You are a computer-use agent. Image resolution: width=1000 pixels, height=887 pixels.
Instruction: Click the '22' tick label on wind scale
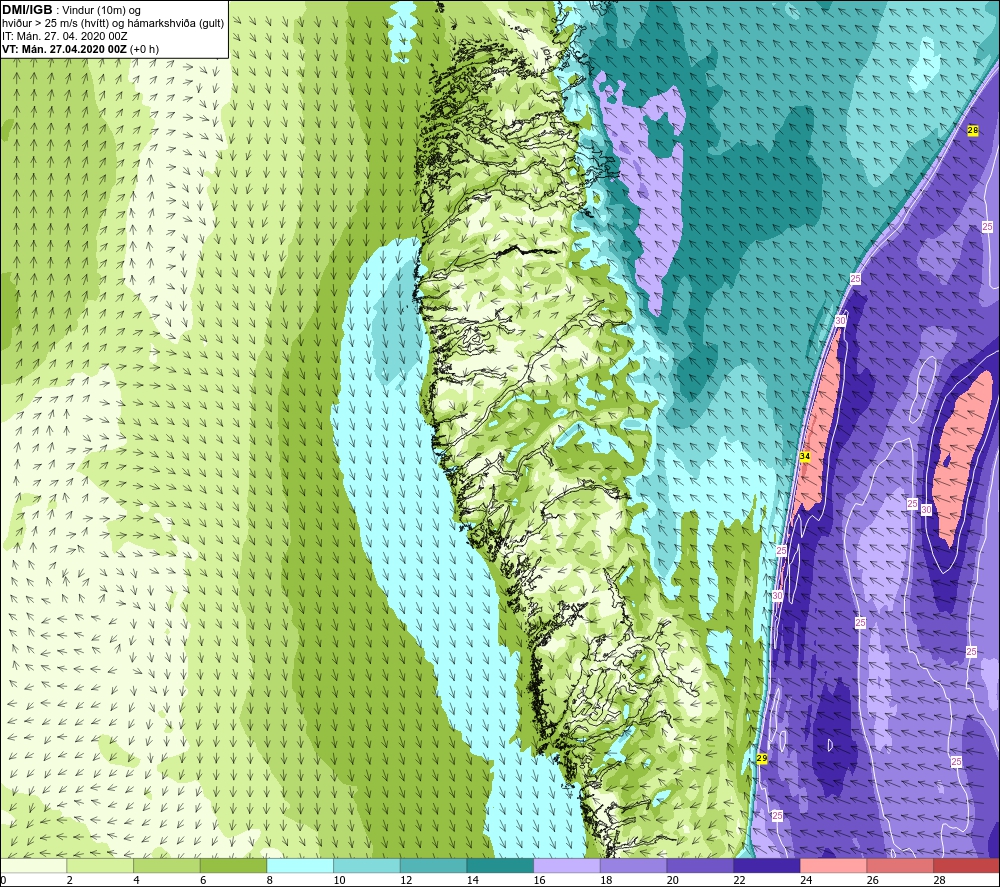[x=739, y=880]
